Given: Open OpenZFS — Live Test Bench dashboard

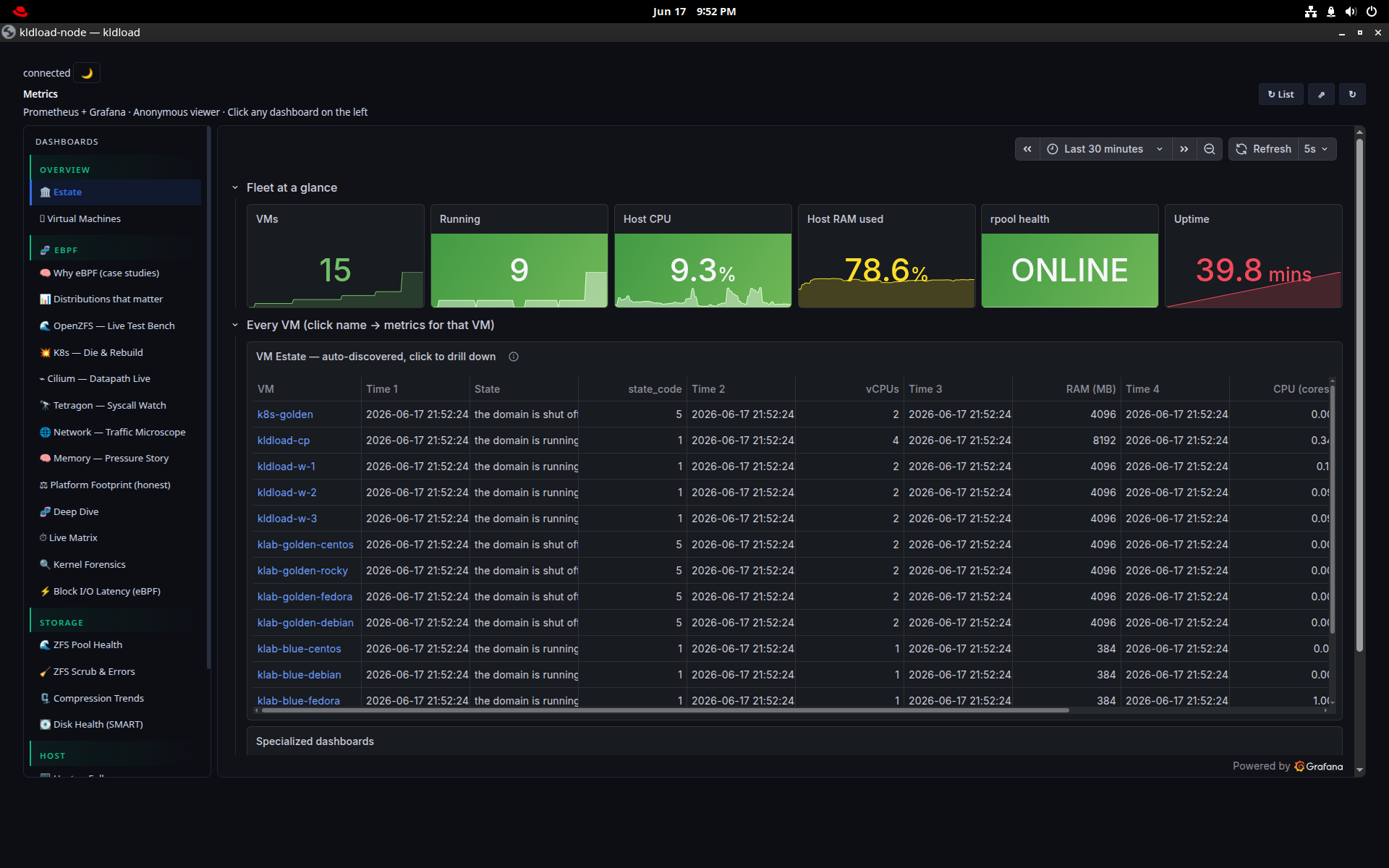Looking at the screenshot, I should click(116, 326).
